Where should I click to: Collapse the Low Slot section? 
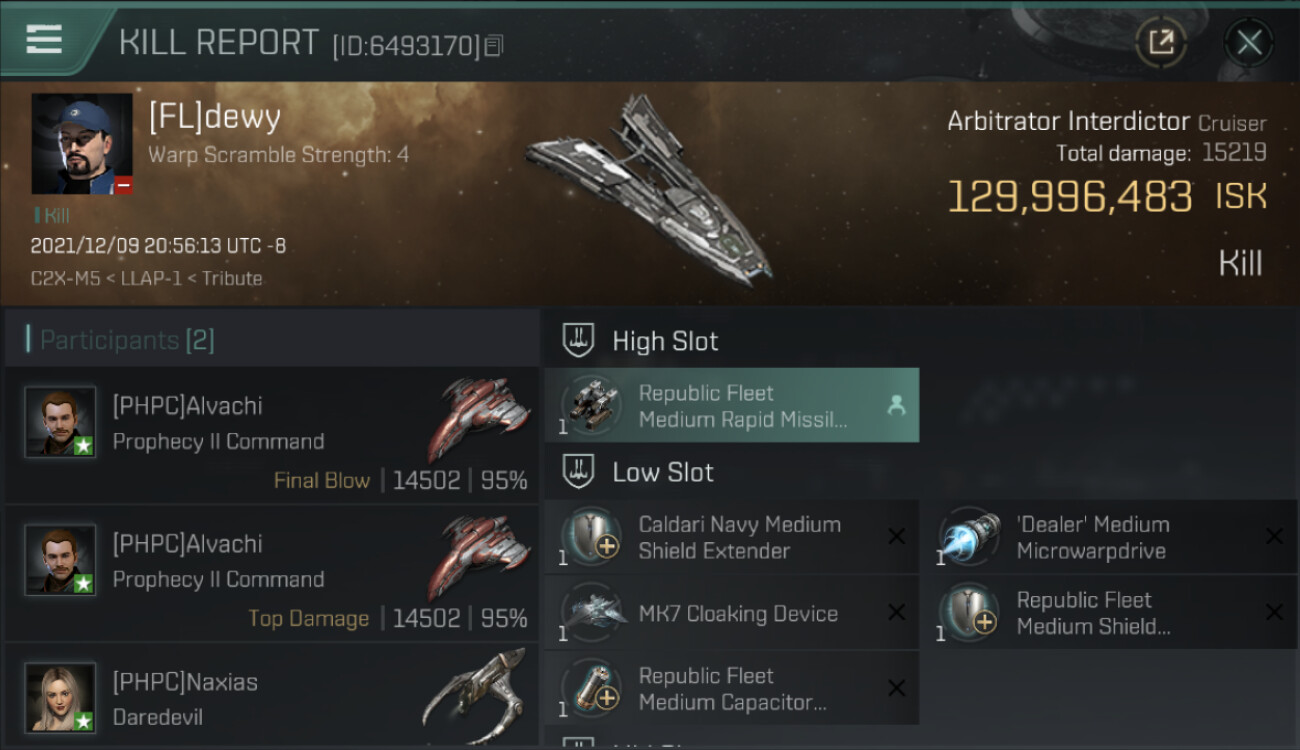coord(579,472)
